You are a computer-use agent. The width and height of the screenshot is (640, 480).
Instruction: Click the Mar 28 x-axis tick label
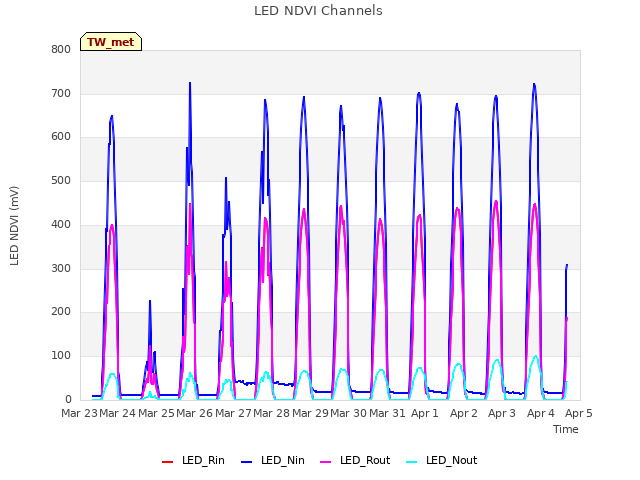point(271,413)
